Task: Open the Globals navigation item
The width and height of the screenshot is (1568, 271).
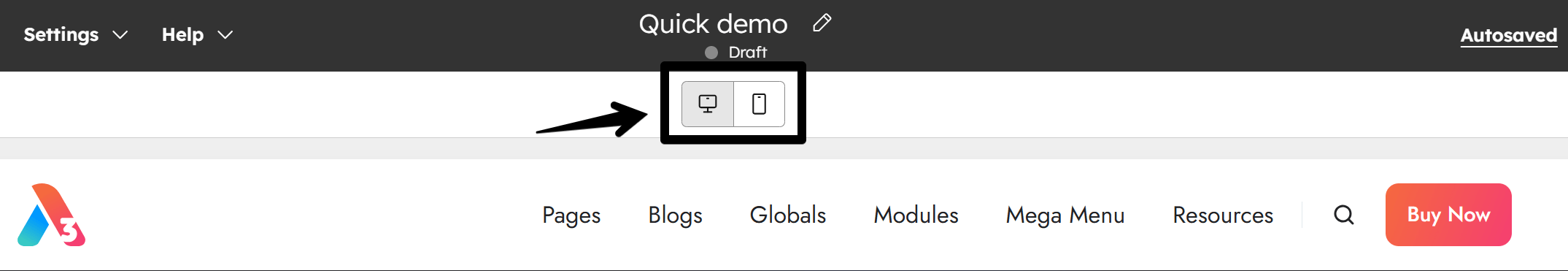Action: (x=788, y=215)
